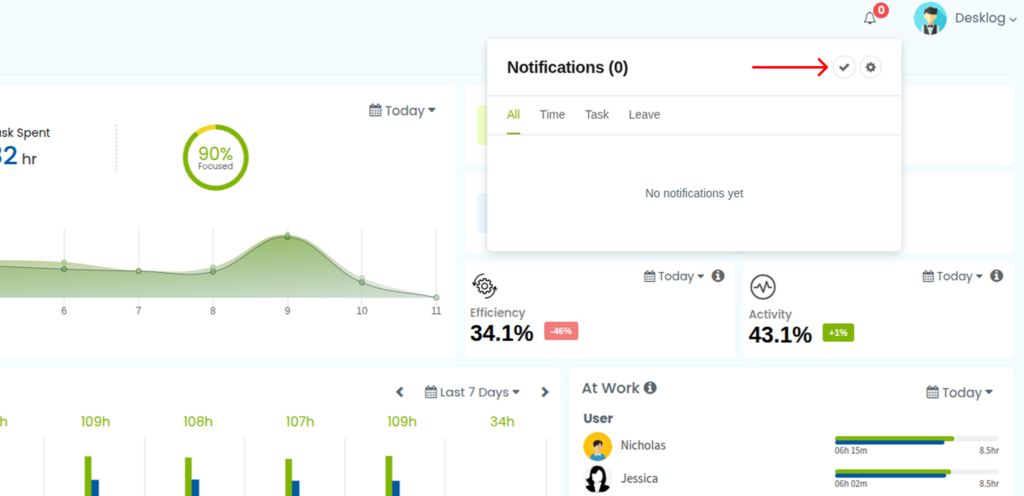1024x496 pixels.
Task: Open the Last 7 Days dropdown
Action: point(472,392)
